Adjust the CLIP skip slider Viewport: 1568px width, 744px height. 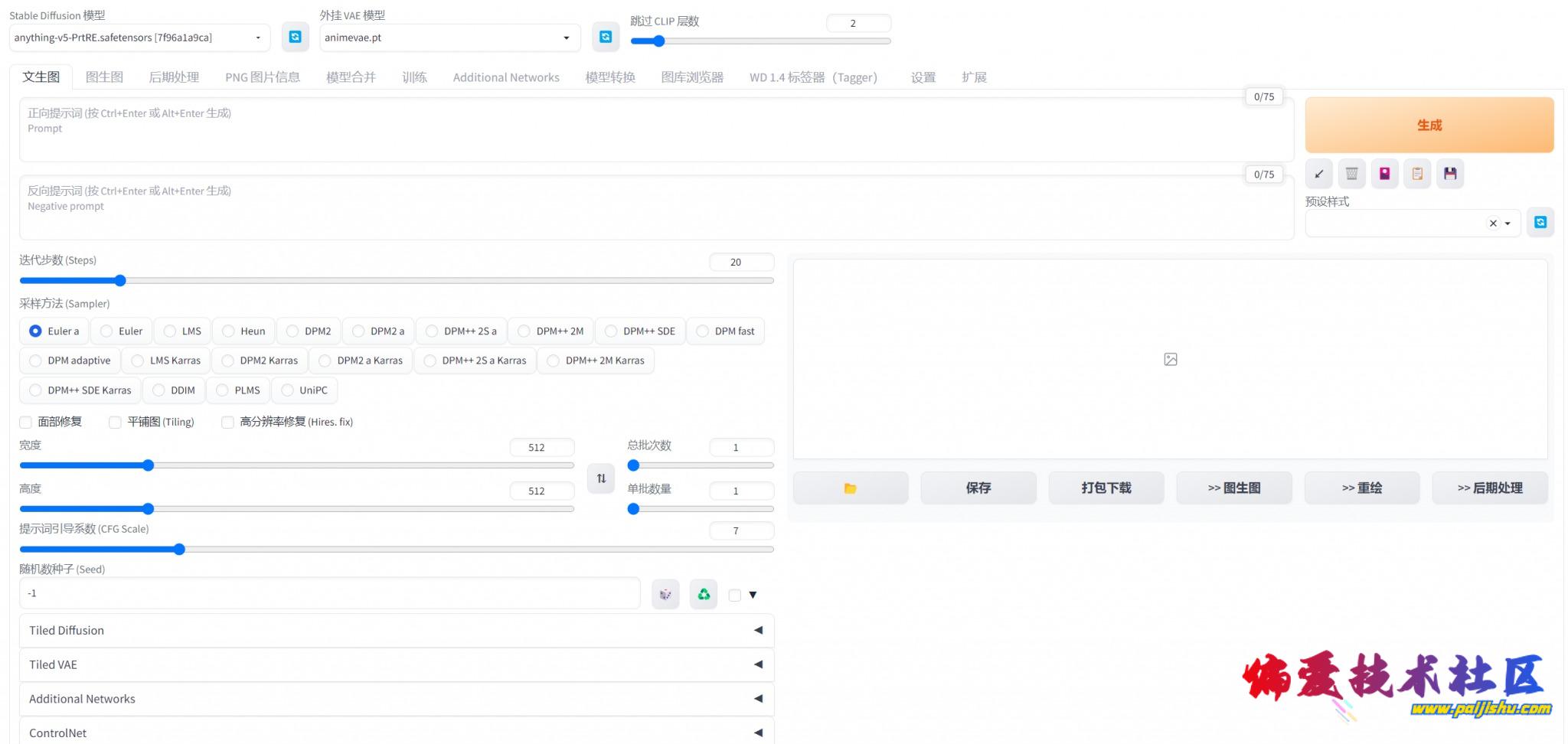[760, 41]
